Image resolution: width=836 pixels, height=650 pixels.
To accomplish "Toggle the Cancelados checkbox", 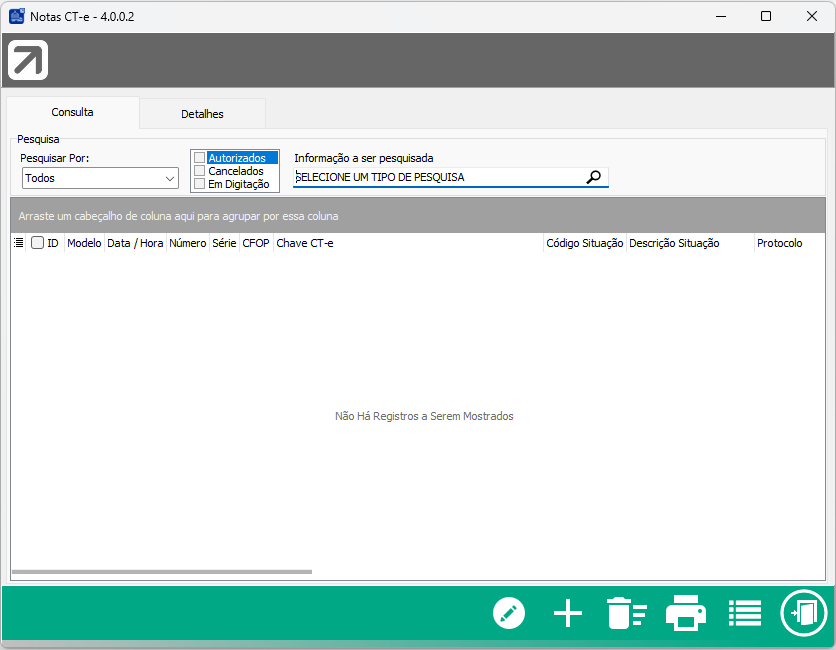I will (x=200, y=171).
